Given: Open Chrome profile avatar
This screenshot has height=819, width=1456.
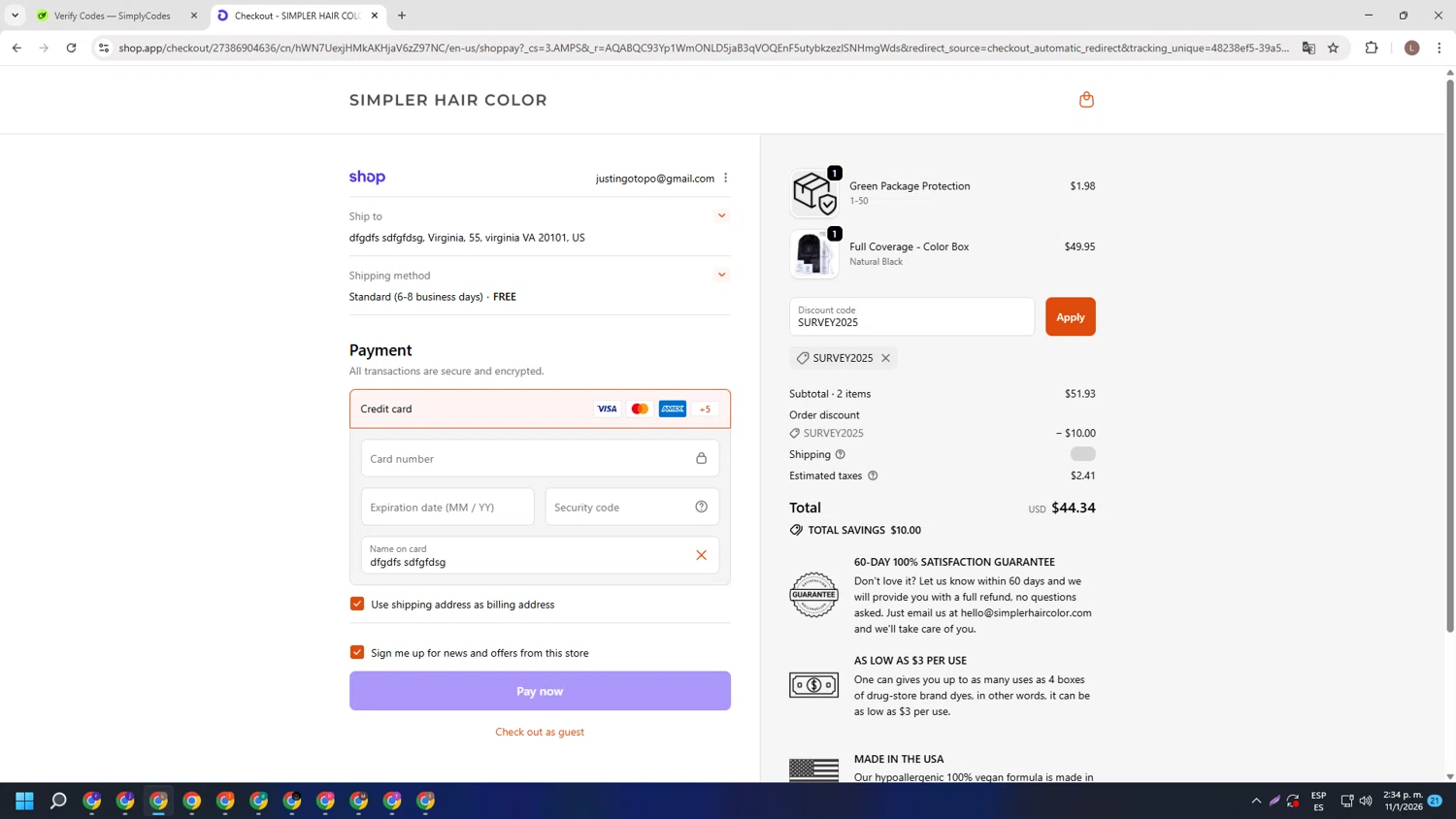Looking at the screenshot, I should pos(1411,48).
